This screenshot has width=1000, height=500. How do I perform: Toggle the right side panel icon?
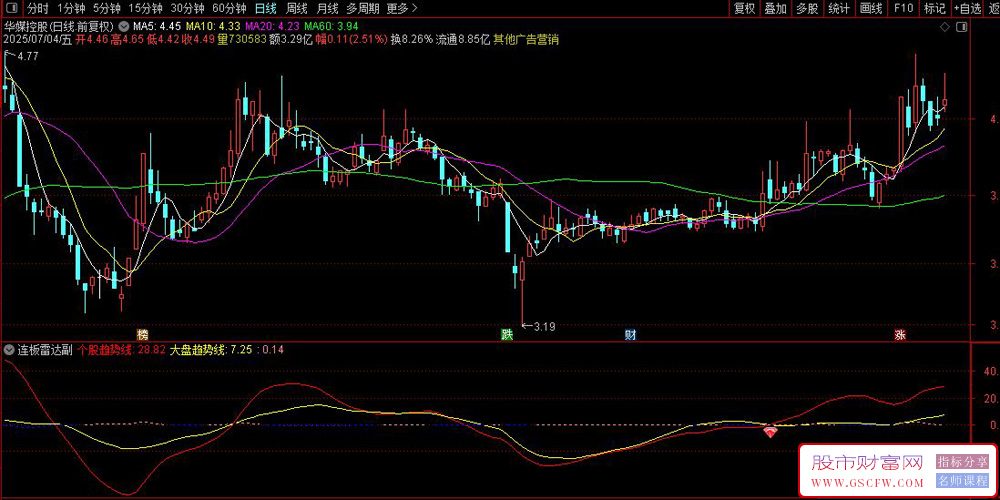point(962,27)
